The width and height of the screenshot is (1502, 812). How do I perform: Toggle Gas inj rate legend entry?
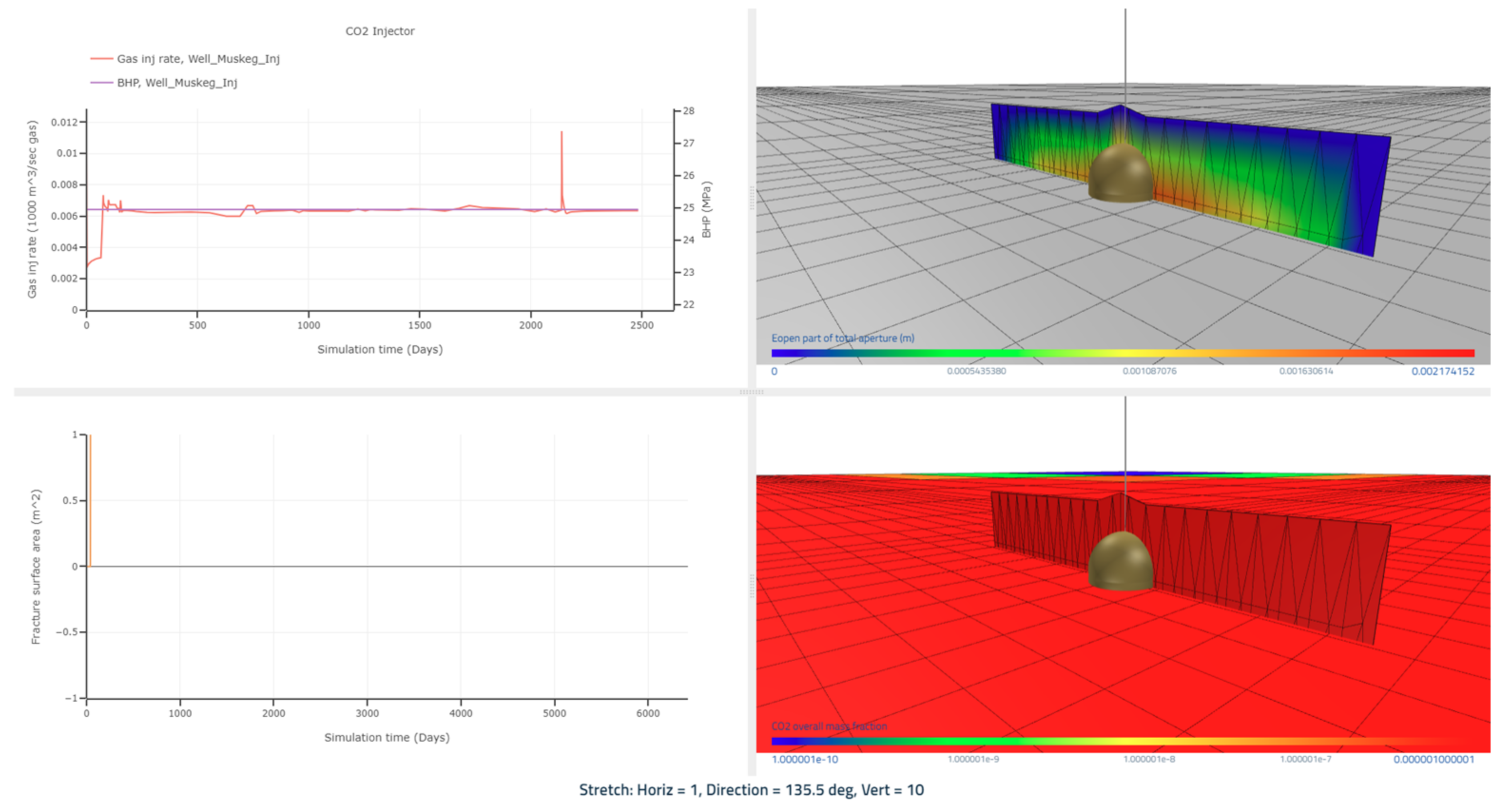(198, 59)
